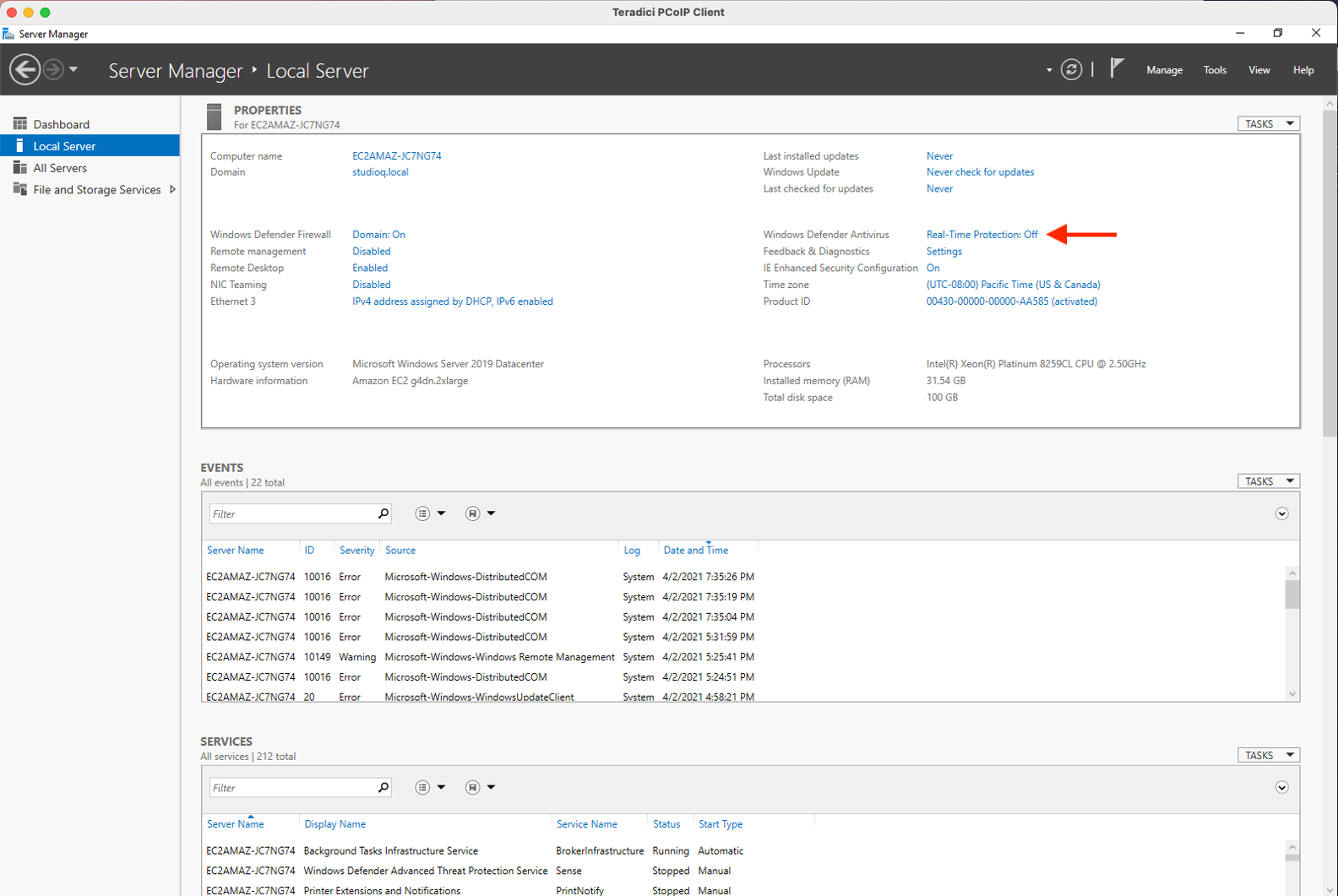
Task: Open the Events TASKS dropdown
Action: click(1268, 481)
